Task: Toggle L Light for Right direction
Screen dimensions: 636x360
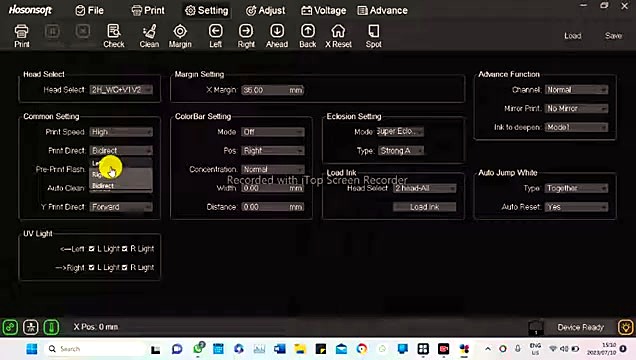Action: [91, 267]
